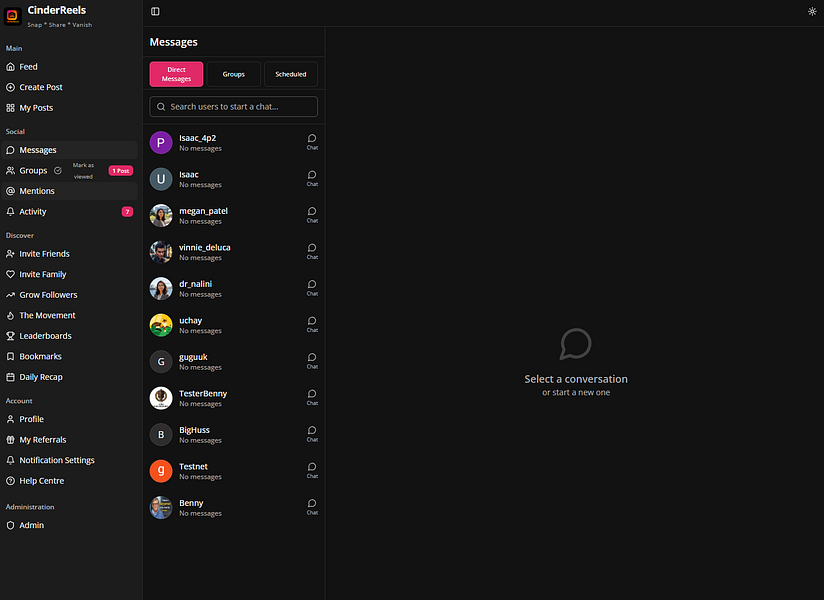The width and height of the screenshot is (824, 600).
Task: Click Benny's profile photo
Action: 161,508
